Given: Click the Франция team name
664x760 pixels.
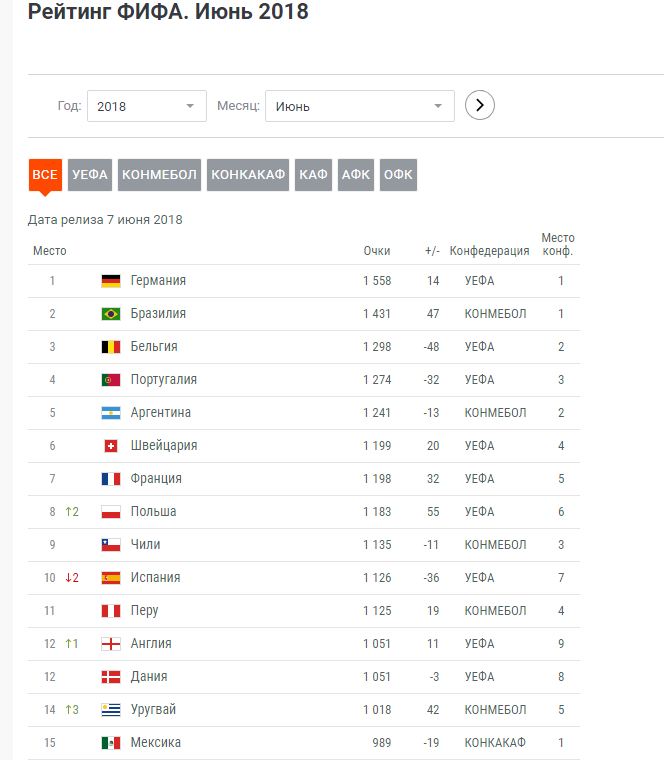Looking at the screenshot, I should pyautogui.click(x=156, y=479).
